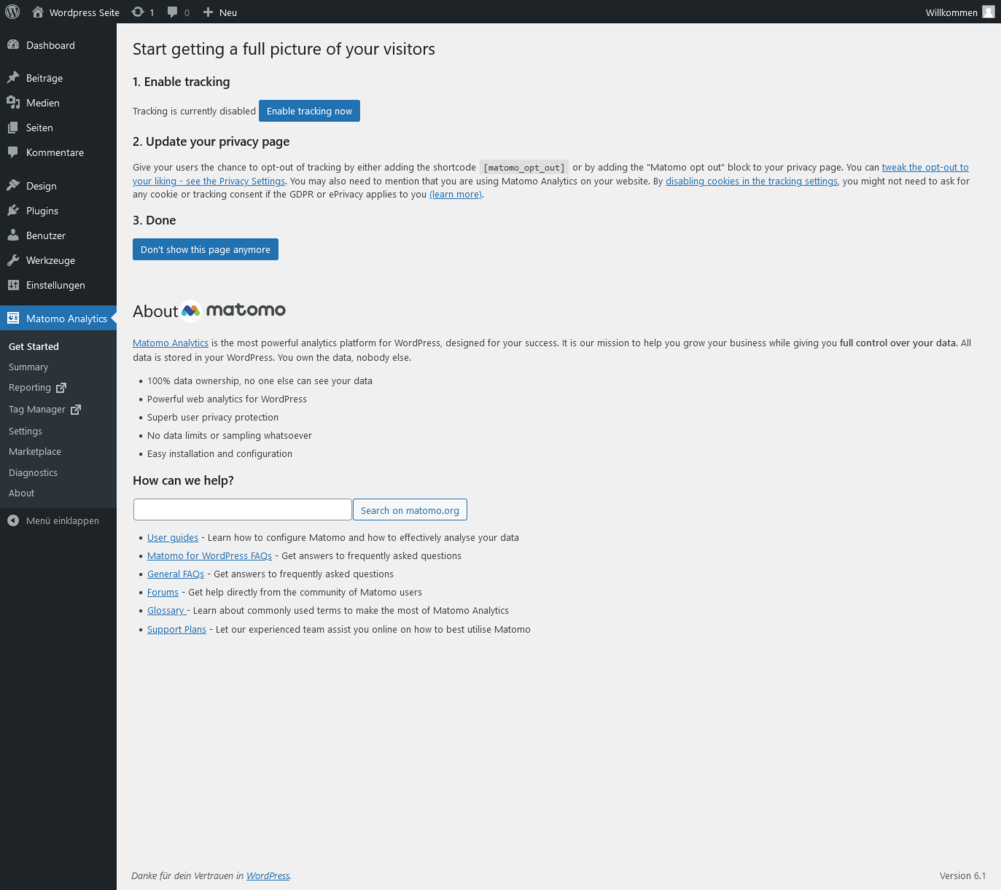Image resolution: width=1001 pixels, height=890 pixels.
Task: Click the Plugins icon in sidebar
Action: coord(13,211)
